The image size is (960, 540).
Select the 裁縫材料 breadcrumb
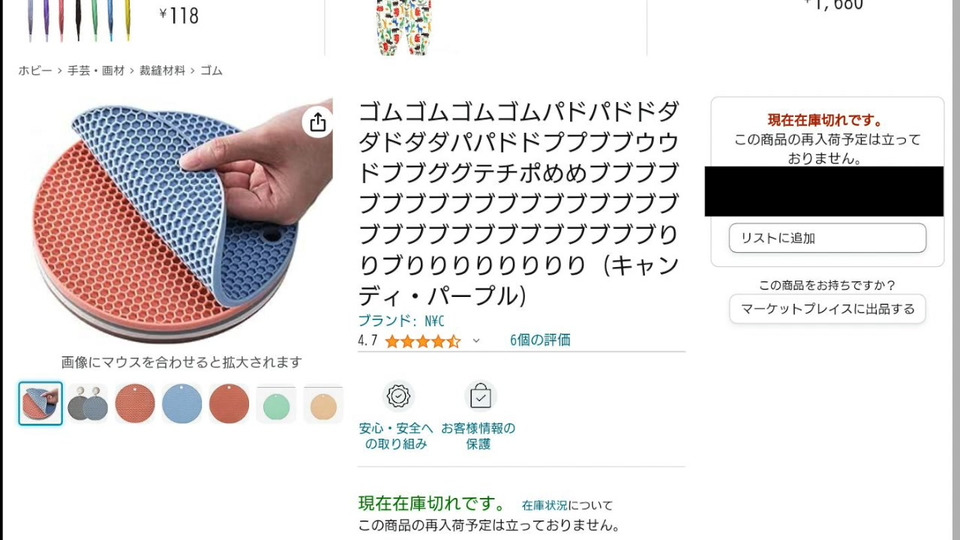point(162,70)
